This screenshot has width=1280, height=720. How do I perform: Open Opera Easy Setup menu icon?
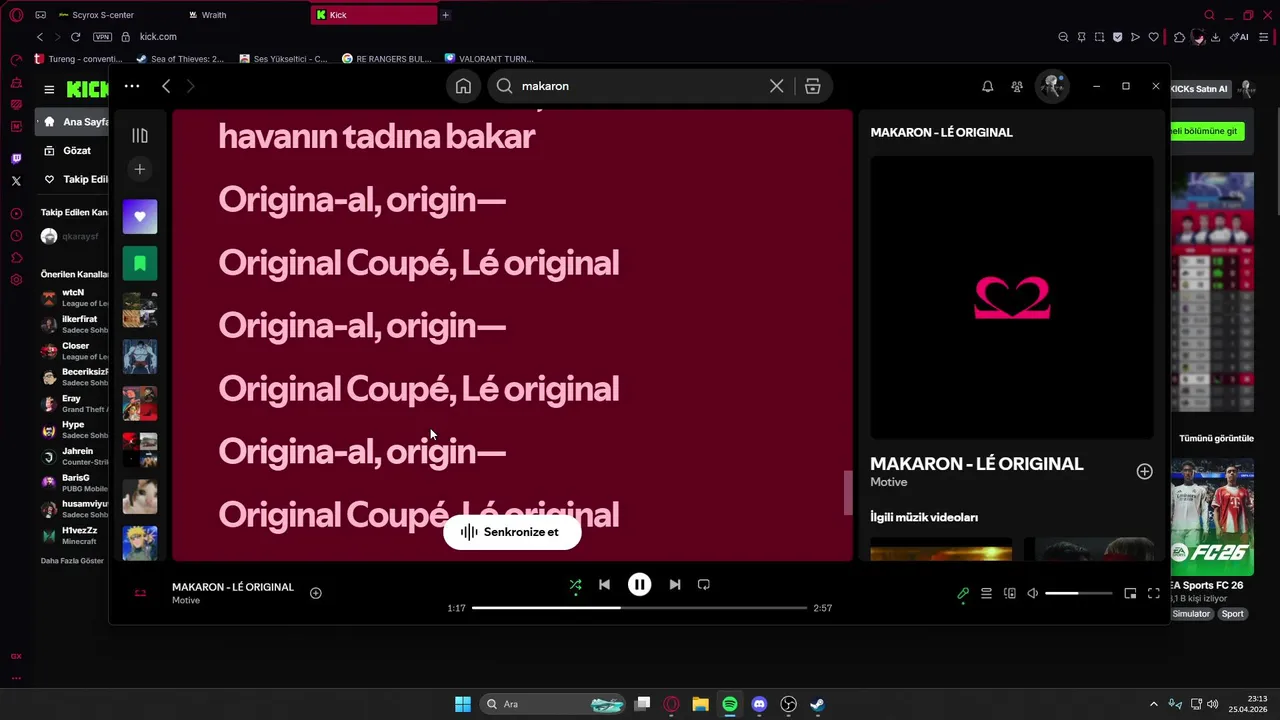[x=1266, y=37]
